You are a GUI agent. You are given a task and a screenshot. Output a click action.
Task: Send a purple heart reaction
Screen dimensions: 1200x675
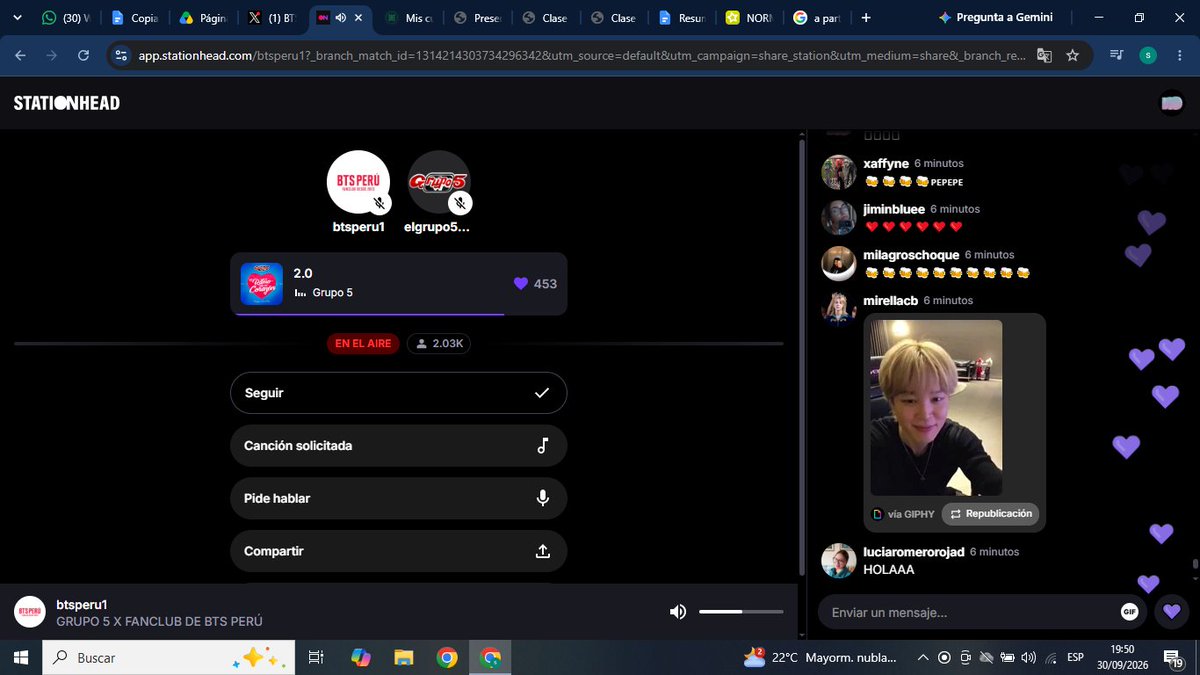1172,612
